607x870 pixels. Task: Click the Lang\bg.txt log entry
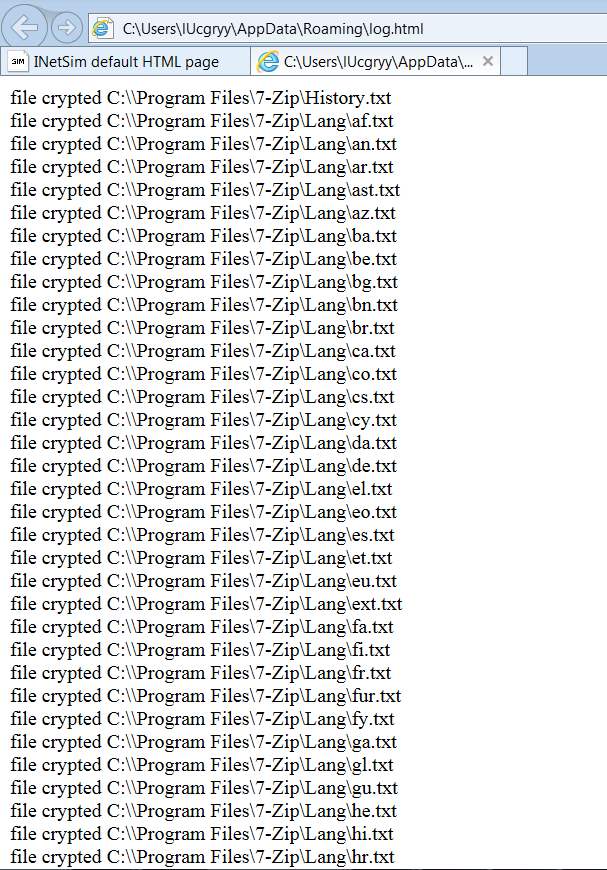pos(204,282)
